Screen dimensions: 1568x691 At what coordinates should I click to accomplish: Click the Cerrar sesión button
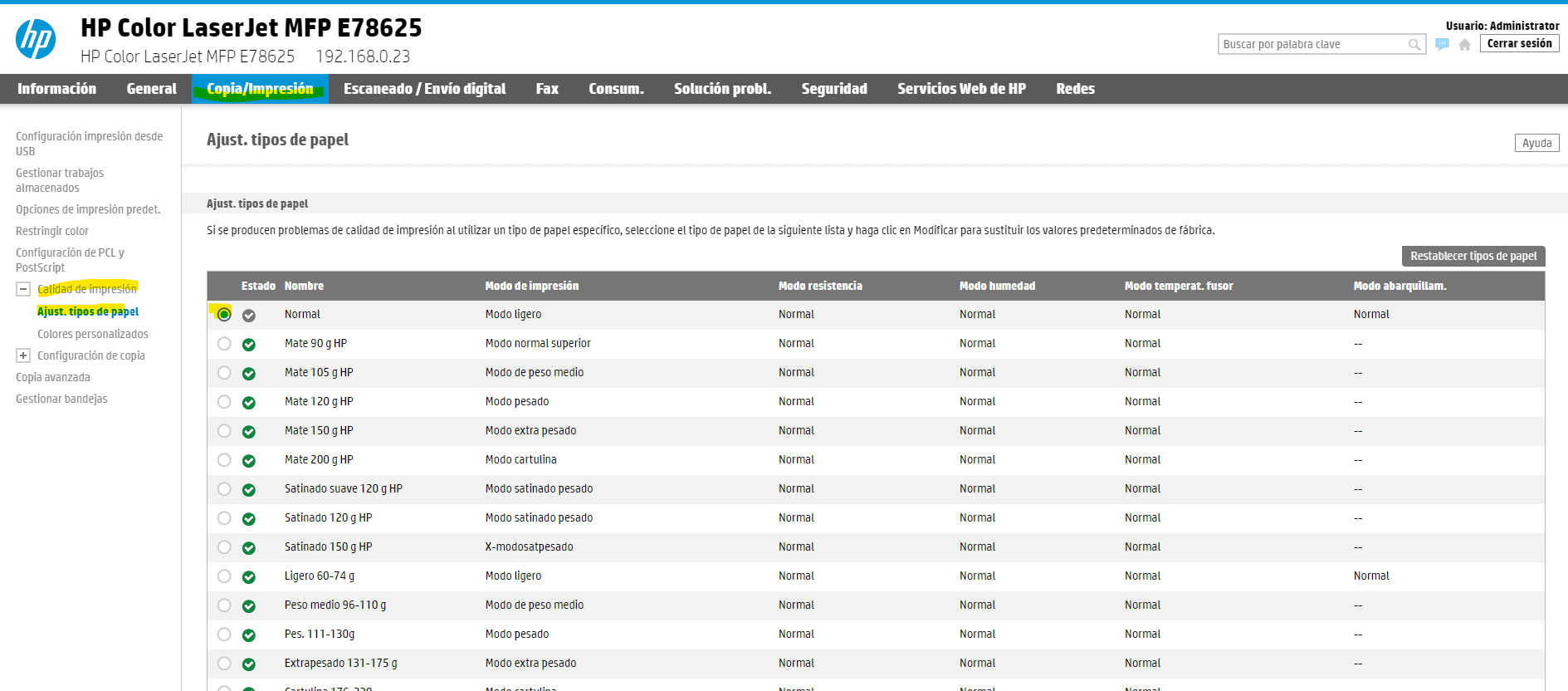point(1519,43)
